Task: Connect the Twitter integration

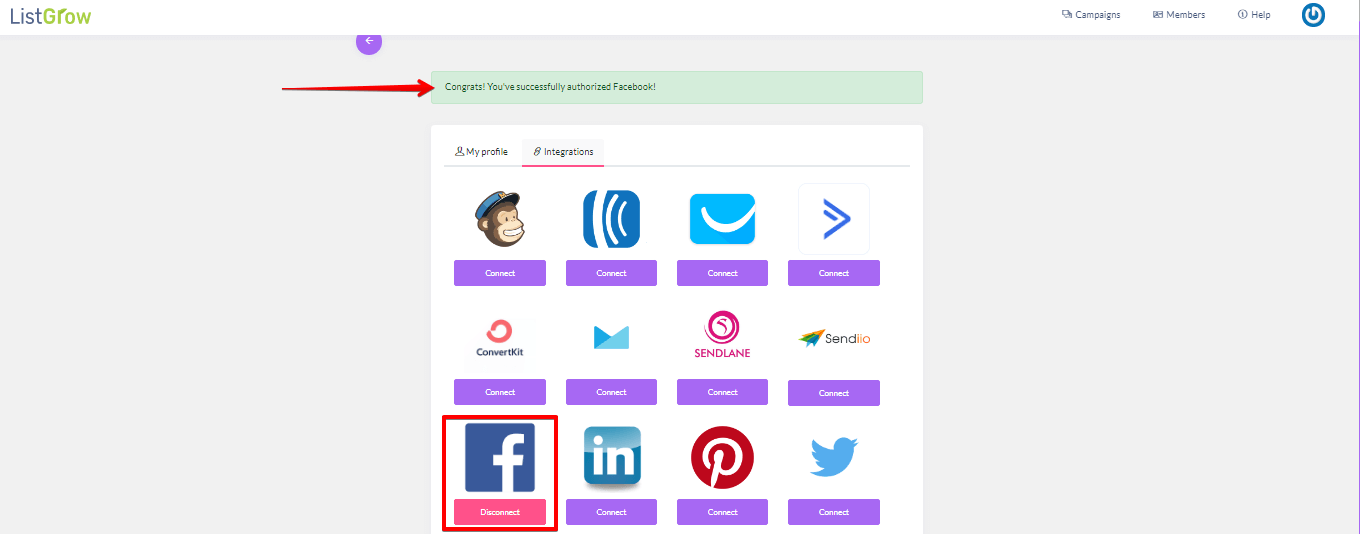Action: 834,512
